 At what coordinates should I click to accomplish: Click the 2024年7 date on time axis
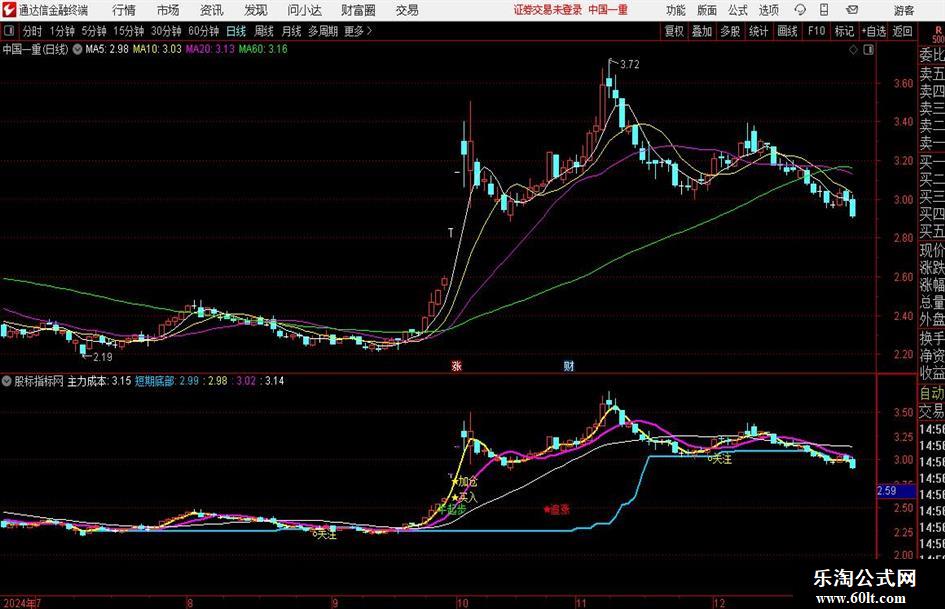tap(22, 603)
